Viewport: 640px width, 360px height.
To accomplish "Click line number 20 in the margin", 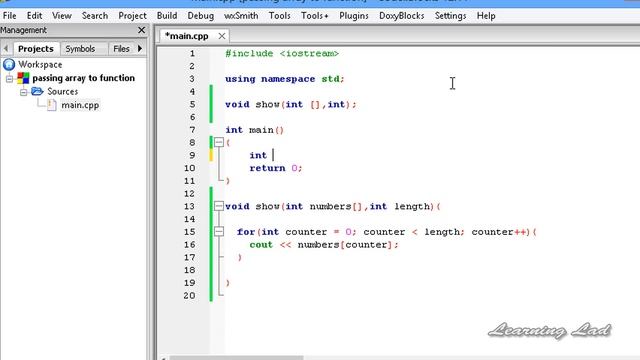I will point(189,296).
